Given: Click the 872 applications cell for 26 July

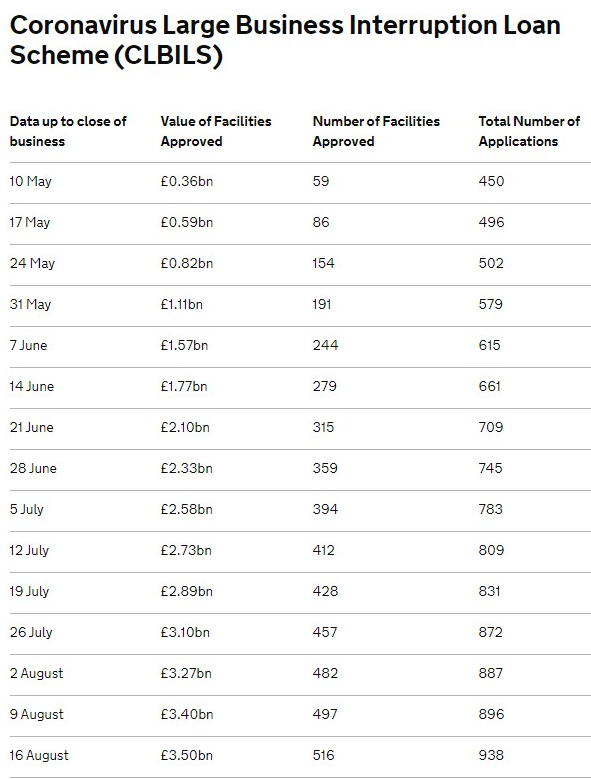Looking at the screenshot, I should coord(491,632).
